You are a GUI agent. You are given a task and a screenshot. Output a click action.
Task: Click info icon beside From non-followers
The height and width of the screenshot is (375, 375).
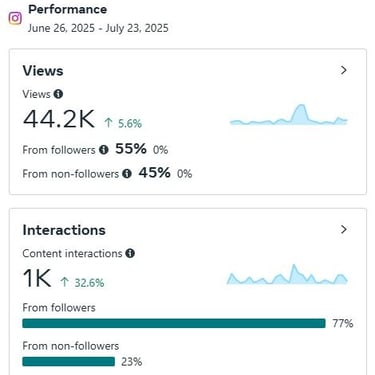(127, 173)
